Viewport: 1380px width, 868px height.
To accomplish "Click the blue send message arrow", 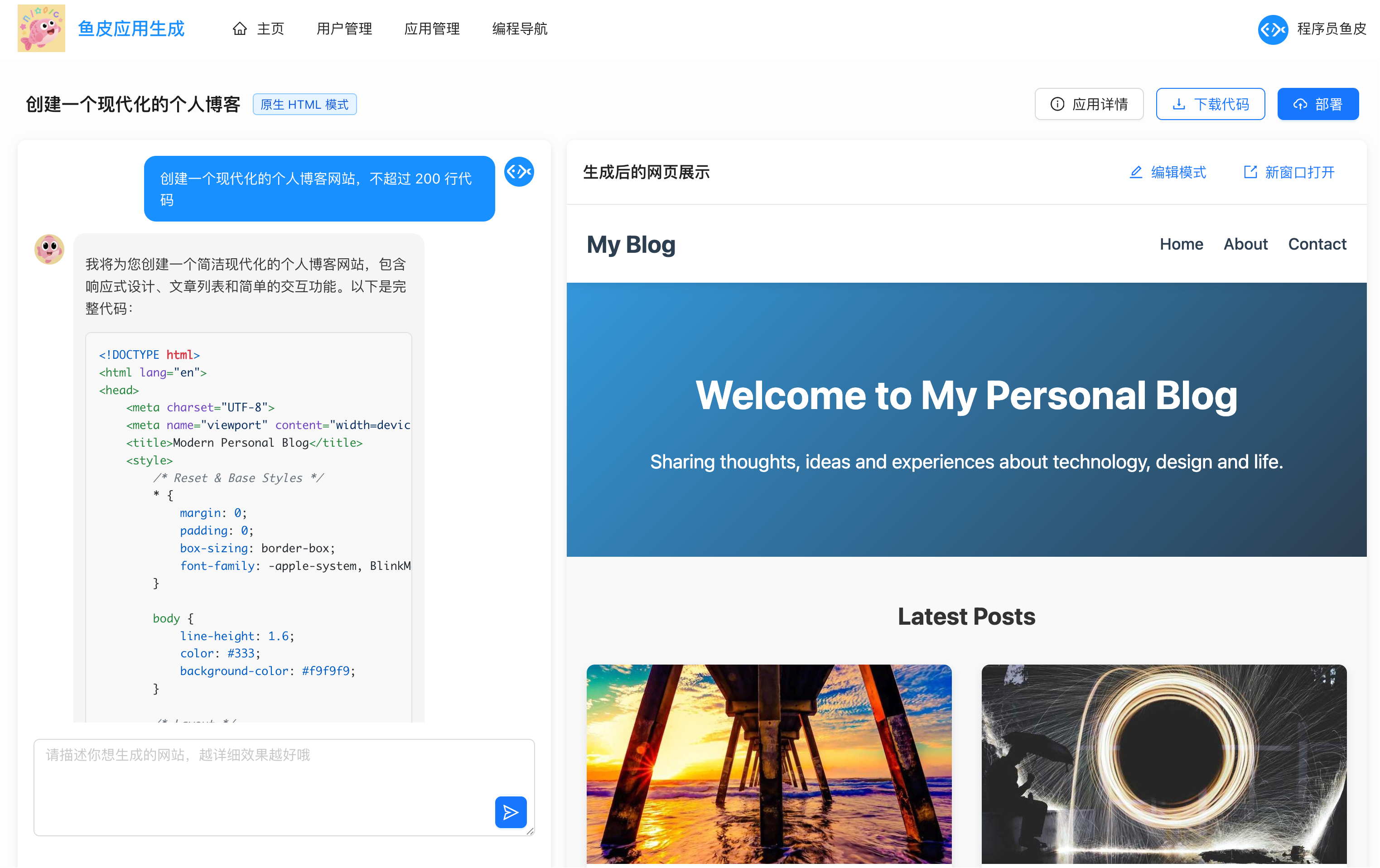I will [x=510, y=812].
